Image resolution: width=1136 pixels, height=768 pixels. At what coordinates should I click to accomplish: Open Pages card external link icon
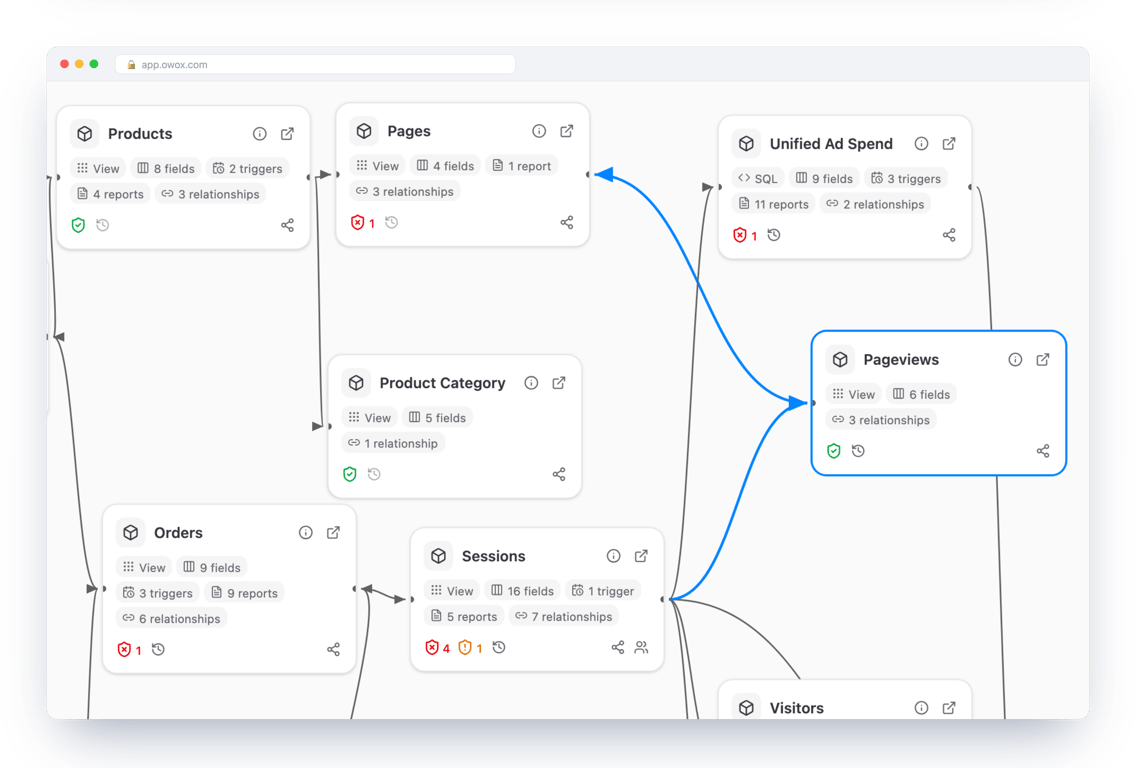(x=567, y=131)
